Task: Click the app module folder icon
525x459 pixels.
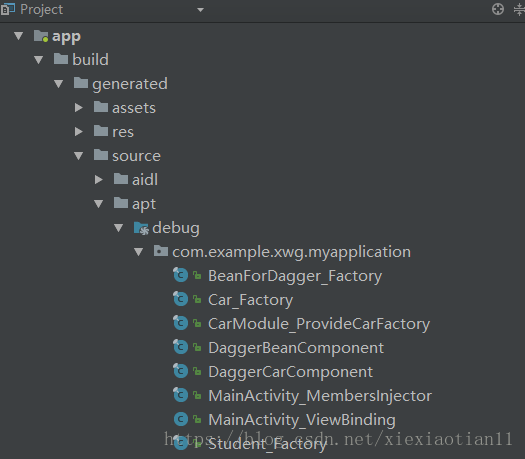Action: 41,36
